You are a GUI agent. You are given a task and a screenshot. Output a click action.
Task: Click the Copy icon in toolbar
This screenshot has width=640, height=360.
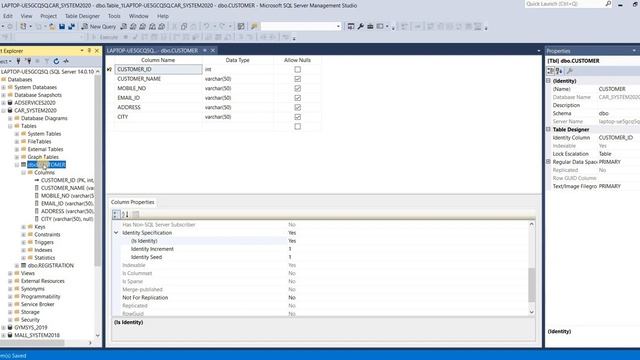pos(184,27)
